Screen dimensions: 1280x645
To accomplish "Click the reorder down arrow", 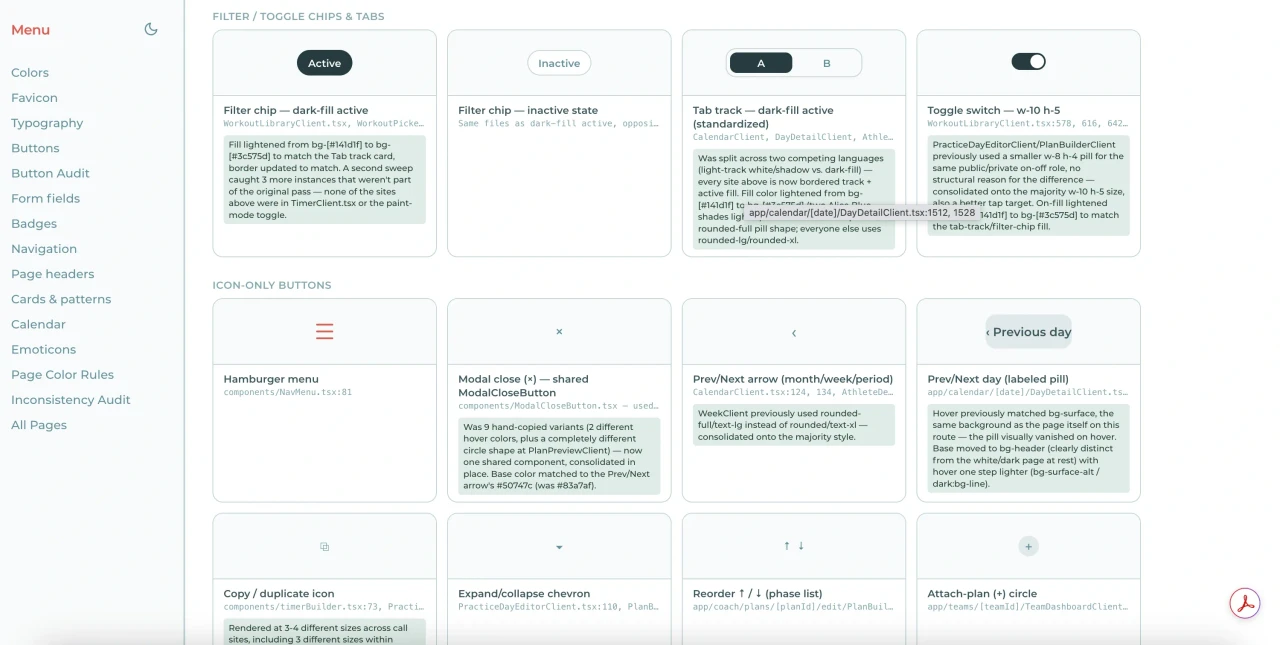I will [801, 546].
